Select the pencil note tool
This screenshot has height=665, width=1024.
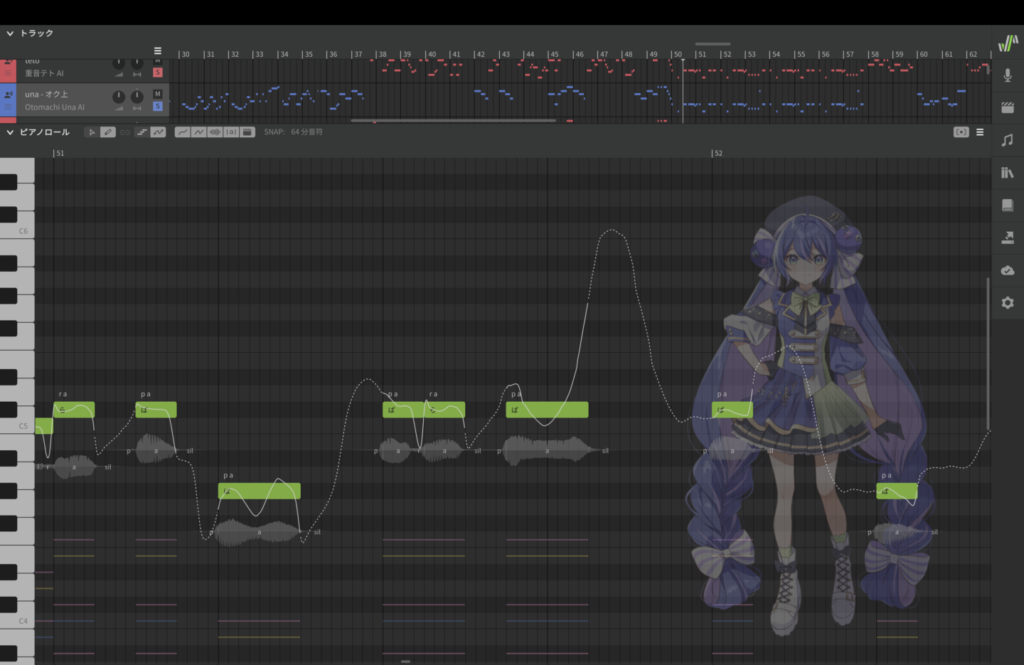coord(108,132)
